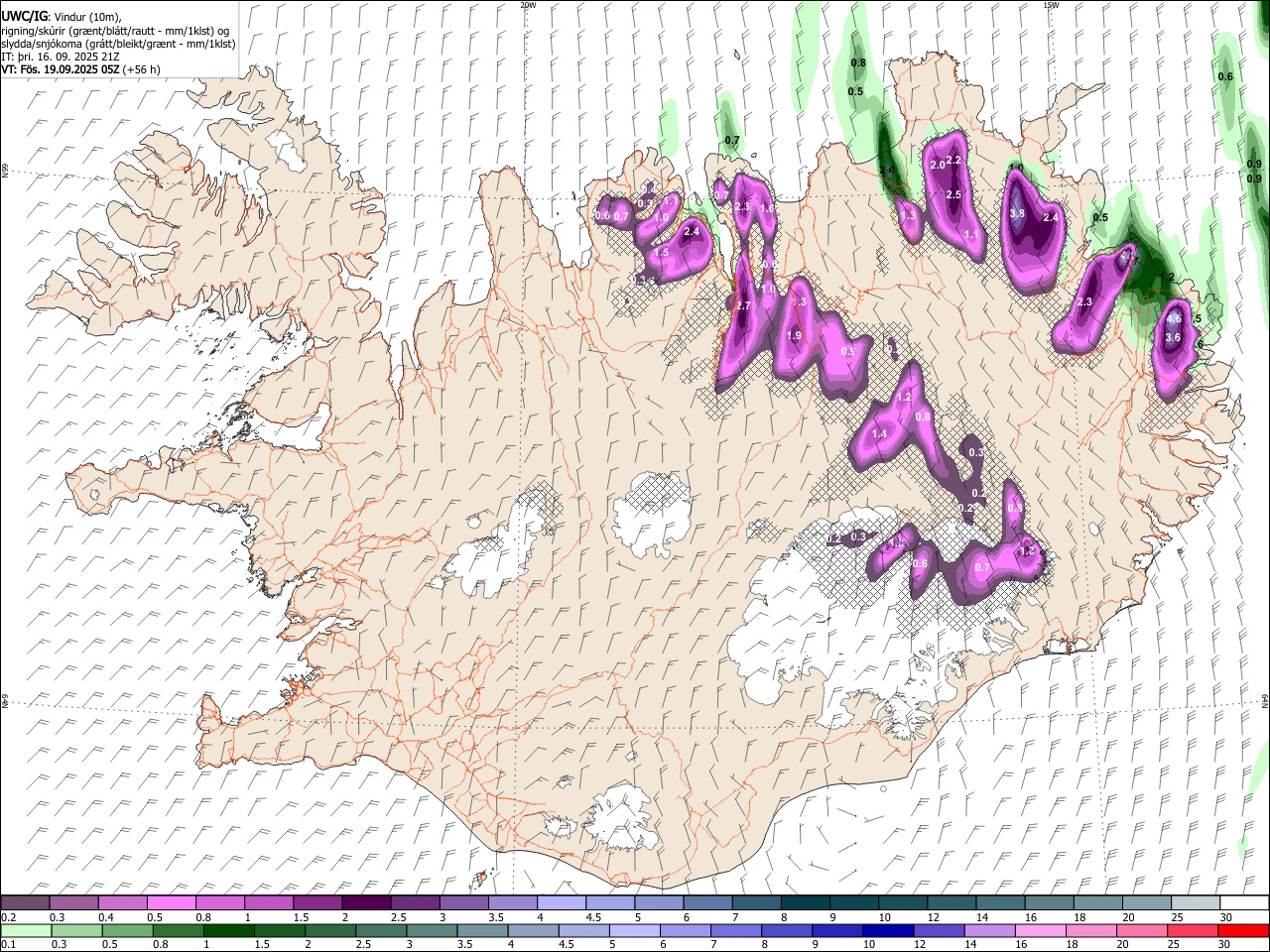The width and height of the screenshot is (1270, 952).
Task: Click the bright pink 0.5 swatch on the snow scale
Action: click(x=171, y=903)
